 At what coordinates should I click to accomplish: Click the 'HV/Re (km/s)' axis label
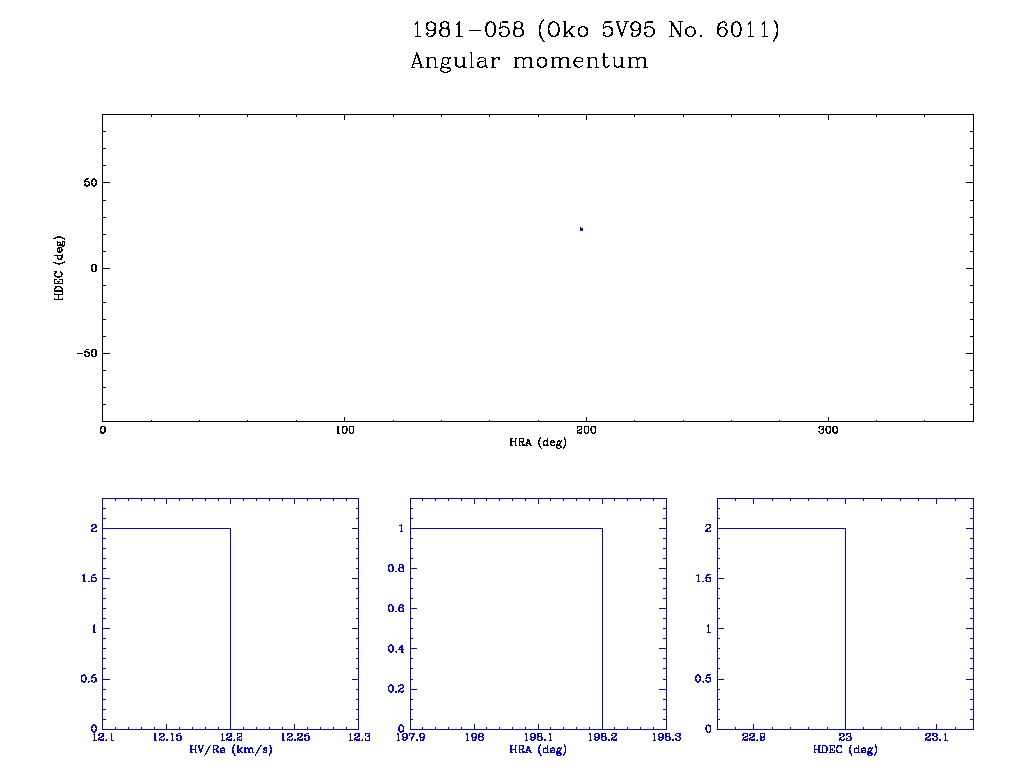(230, 749)
